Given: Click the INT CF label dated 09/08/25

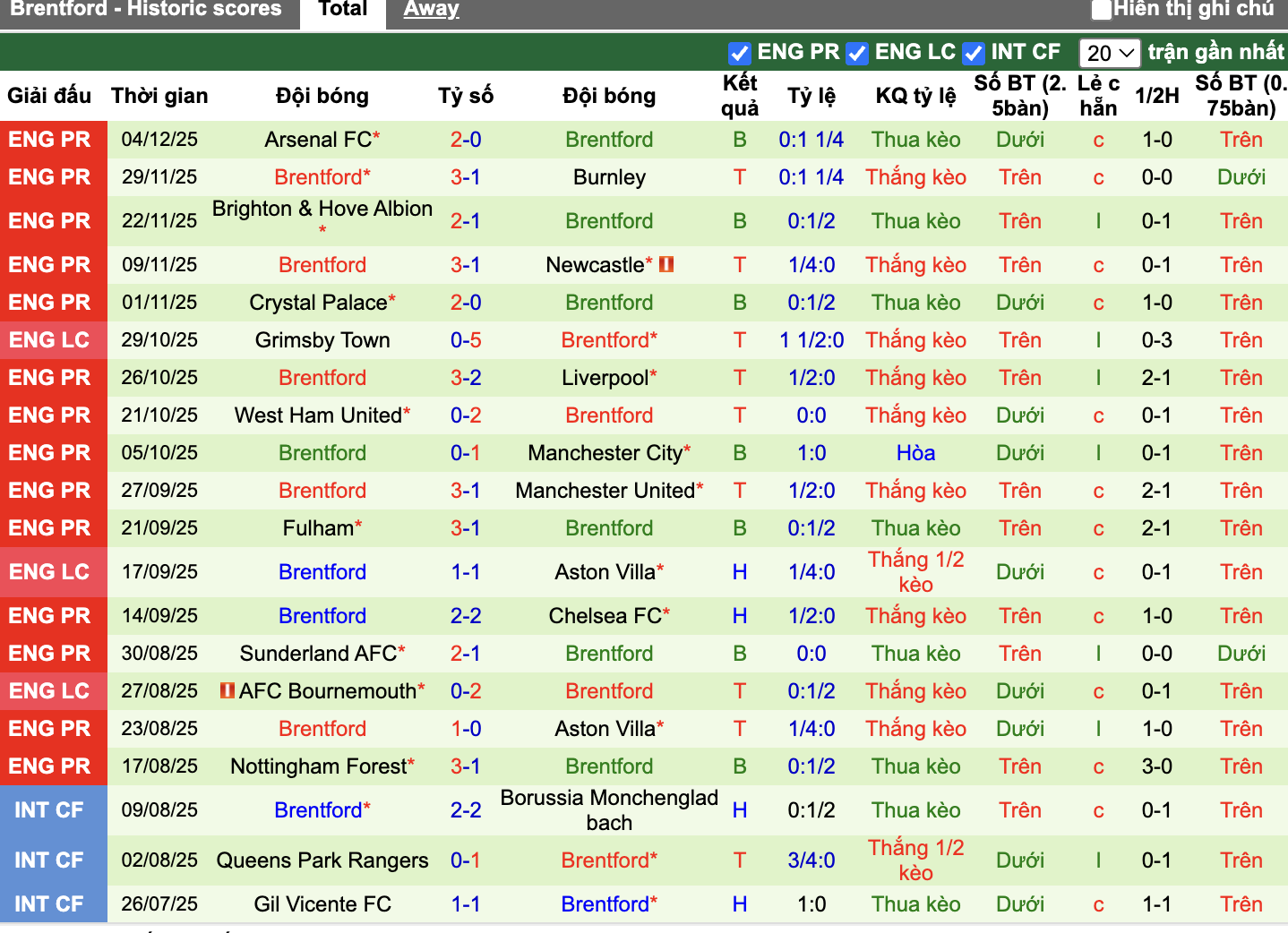Looking at the screenshot, I should click(49, 810).
